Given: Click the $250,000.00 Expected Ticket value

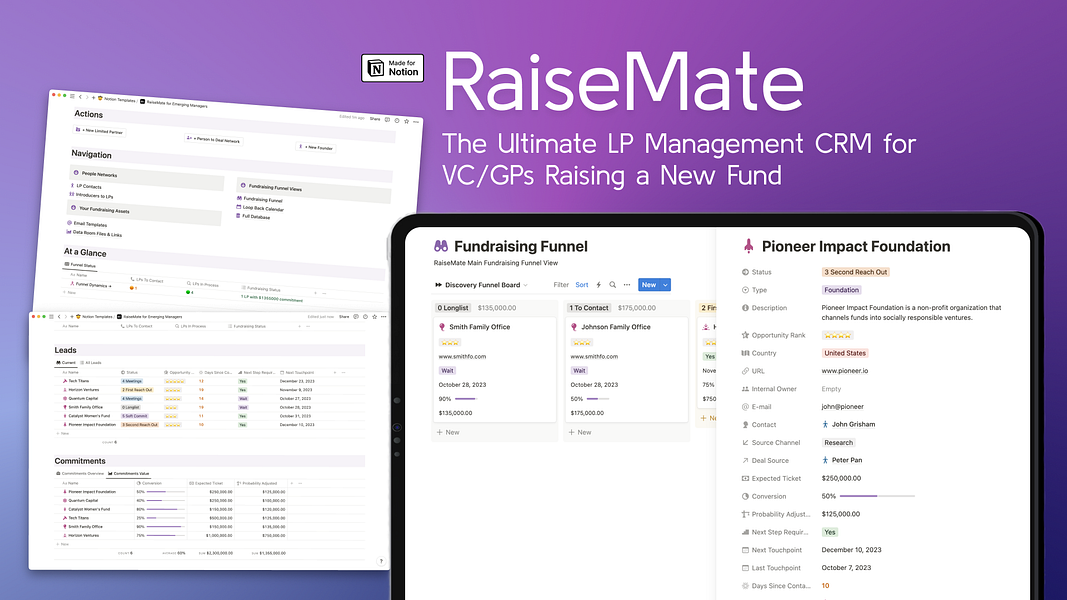Looking at the screenshot, I should [x=841, y=479].
